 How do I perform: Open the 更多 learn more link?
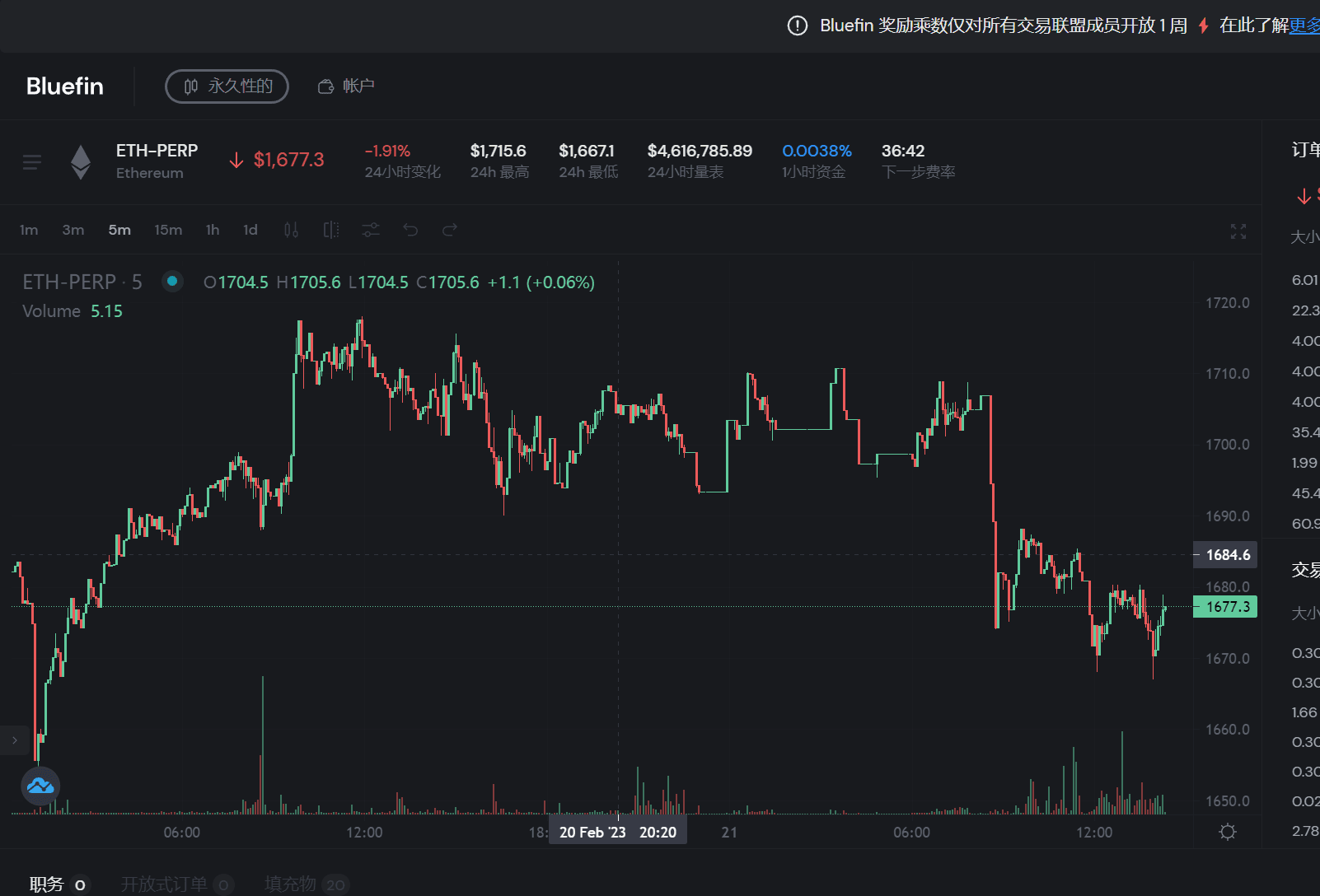pos(1304,26)
